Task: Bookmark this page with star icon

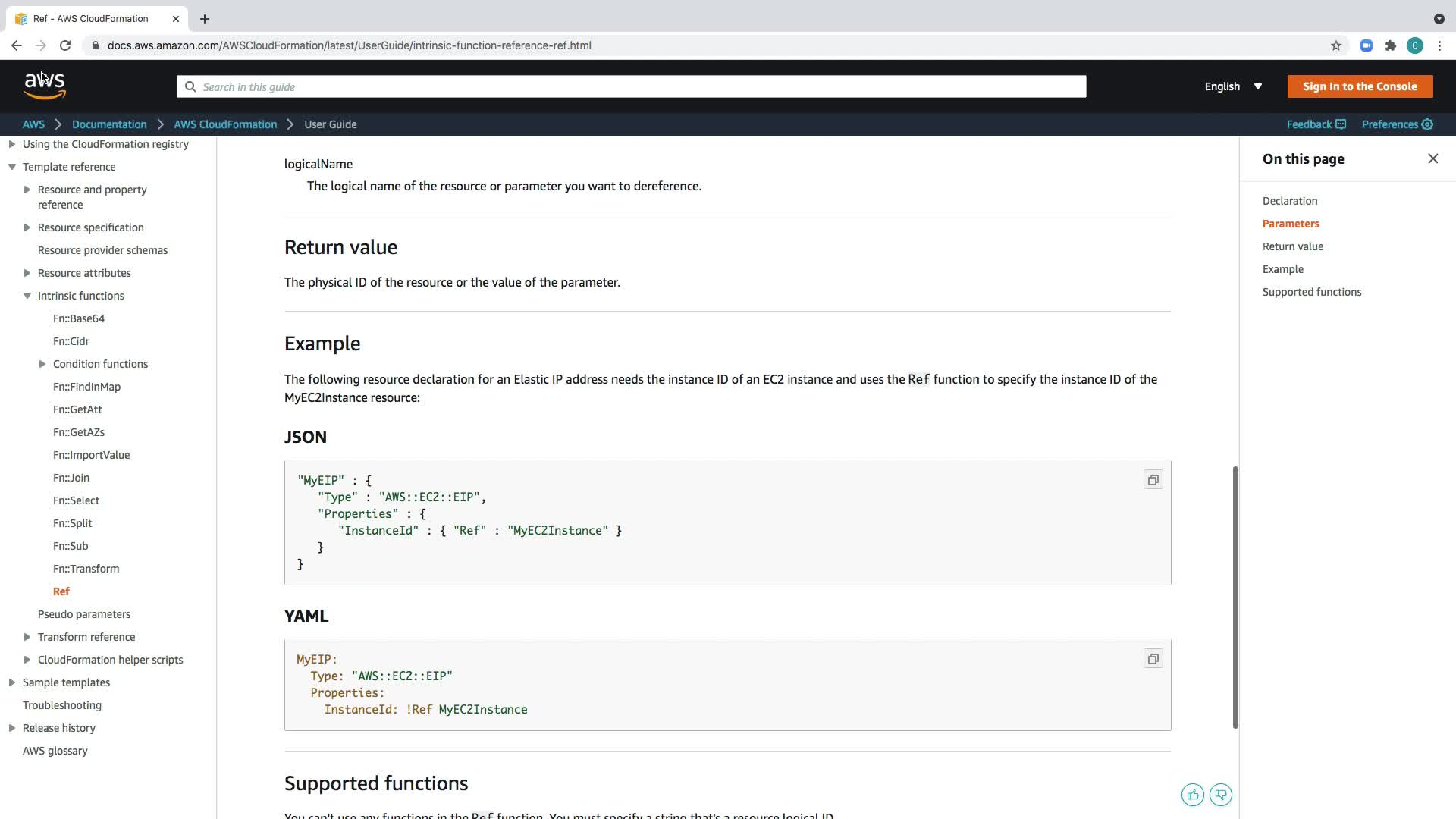Action: click(1336, 45)
